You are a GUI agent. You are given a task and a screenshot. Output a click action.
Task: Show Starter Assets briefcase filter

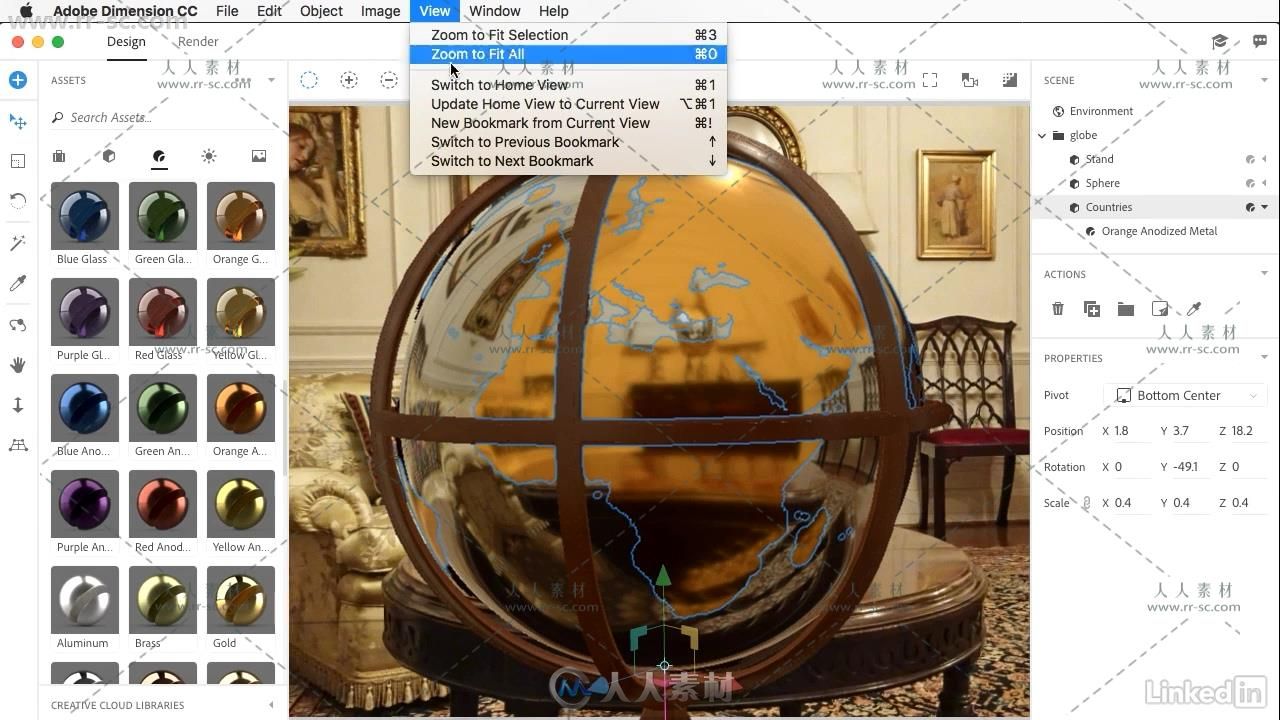[x=59, y=156]
